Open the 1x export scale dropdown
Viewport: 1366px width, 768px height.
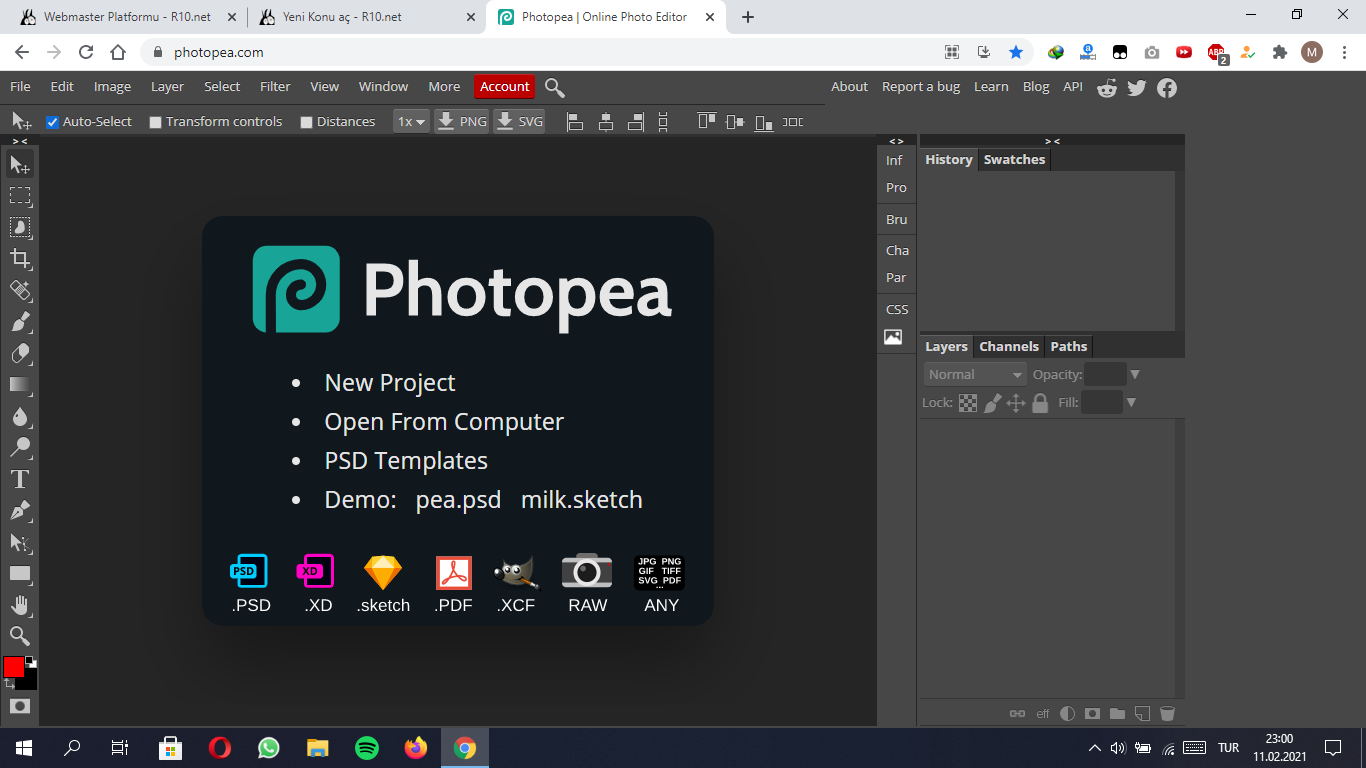click(x=411, y=122)
